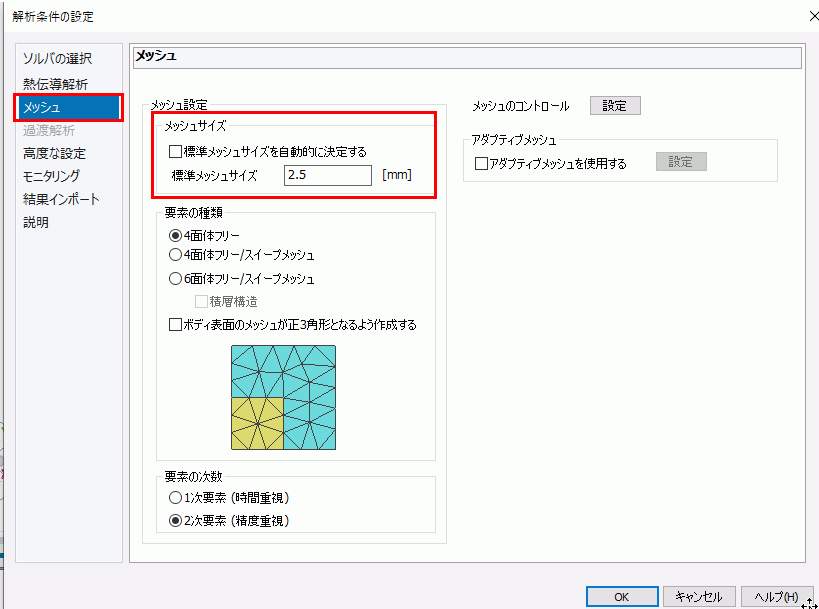Select ソルバの選択 in the left list
The width and height of the screenshot is (819, 609).
(57, 60)
